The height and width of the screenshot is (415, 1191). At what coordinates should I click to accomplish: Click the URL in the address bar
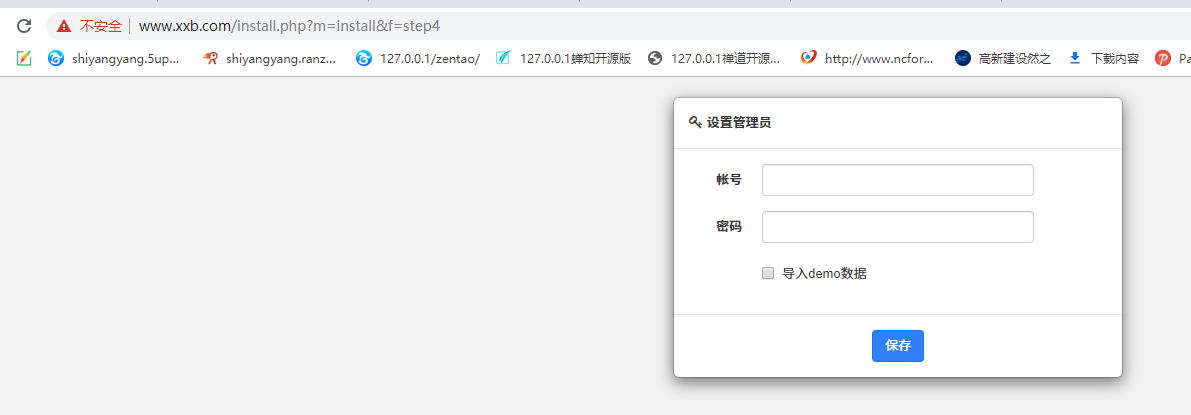[289, 26]
